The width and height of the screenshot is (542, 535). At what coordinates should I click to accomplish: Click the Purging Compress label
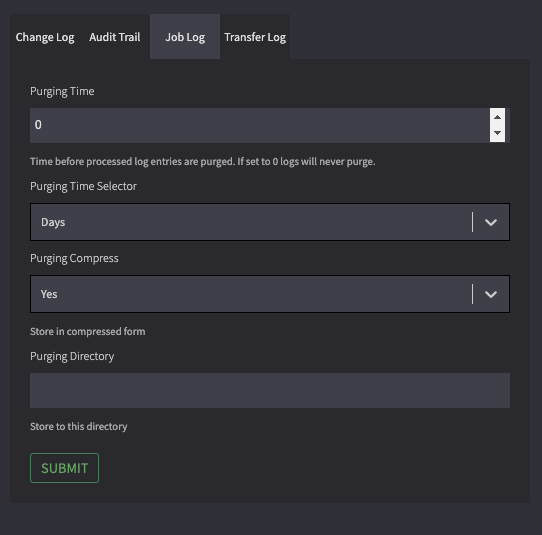74,258
